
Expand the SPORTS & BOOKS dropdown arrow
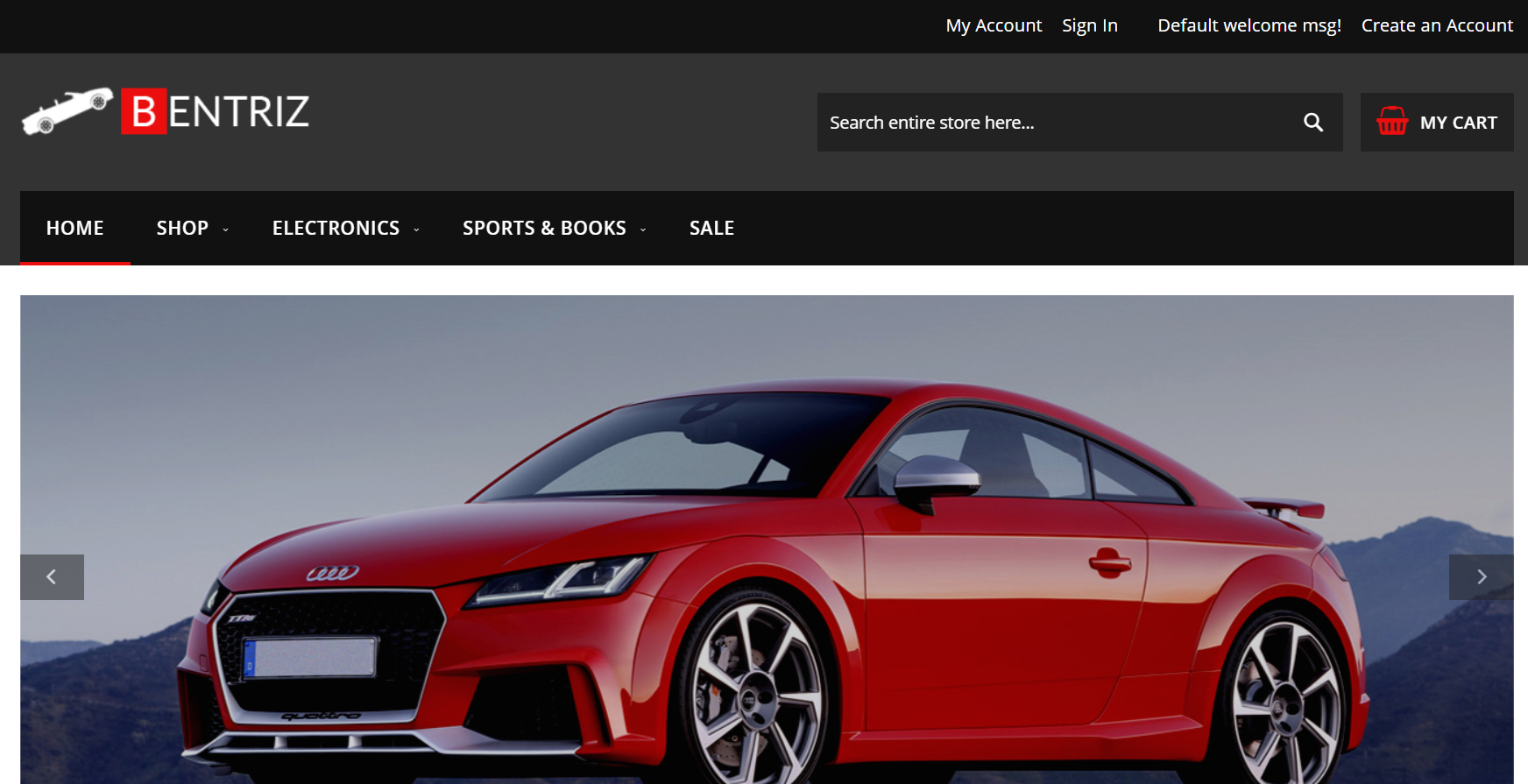coord(643,230)
